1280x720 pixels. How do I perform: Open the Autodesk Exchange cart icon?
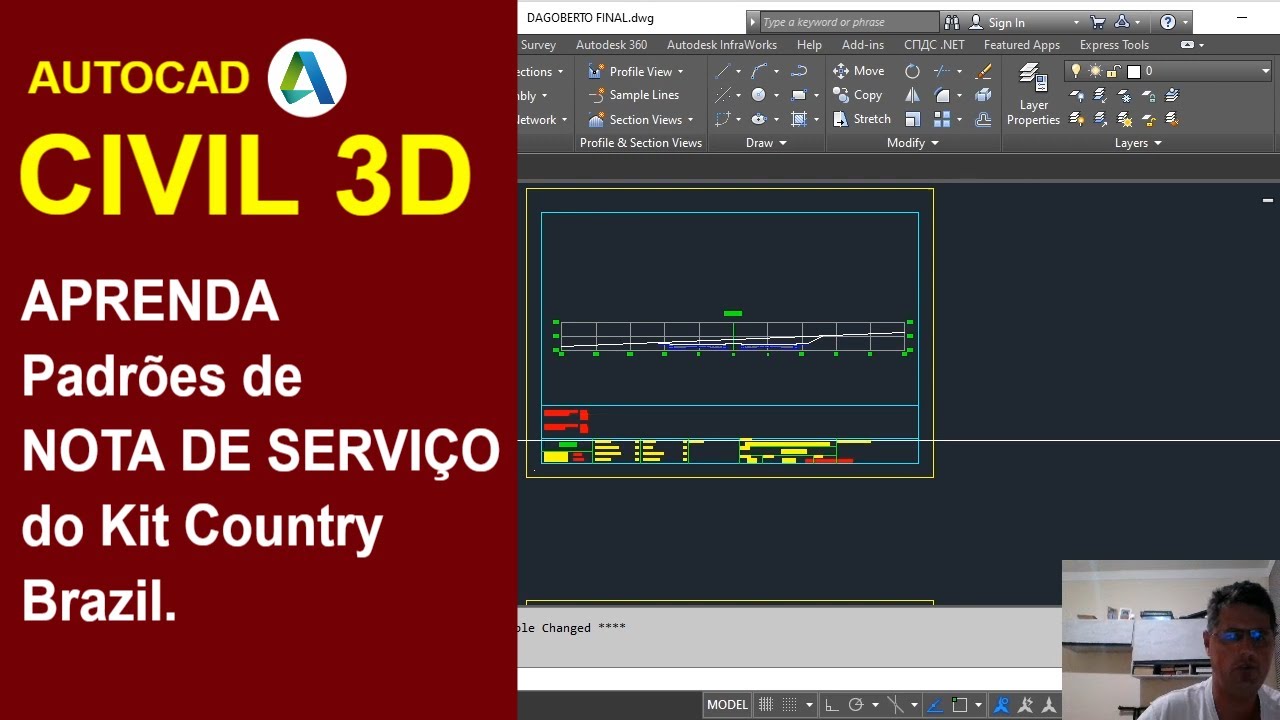pyautogui.click(x=1098, y=22)
